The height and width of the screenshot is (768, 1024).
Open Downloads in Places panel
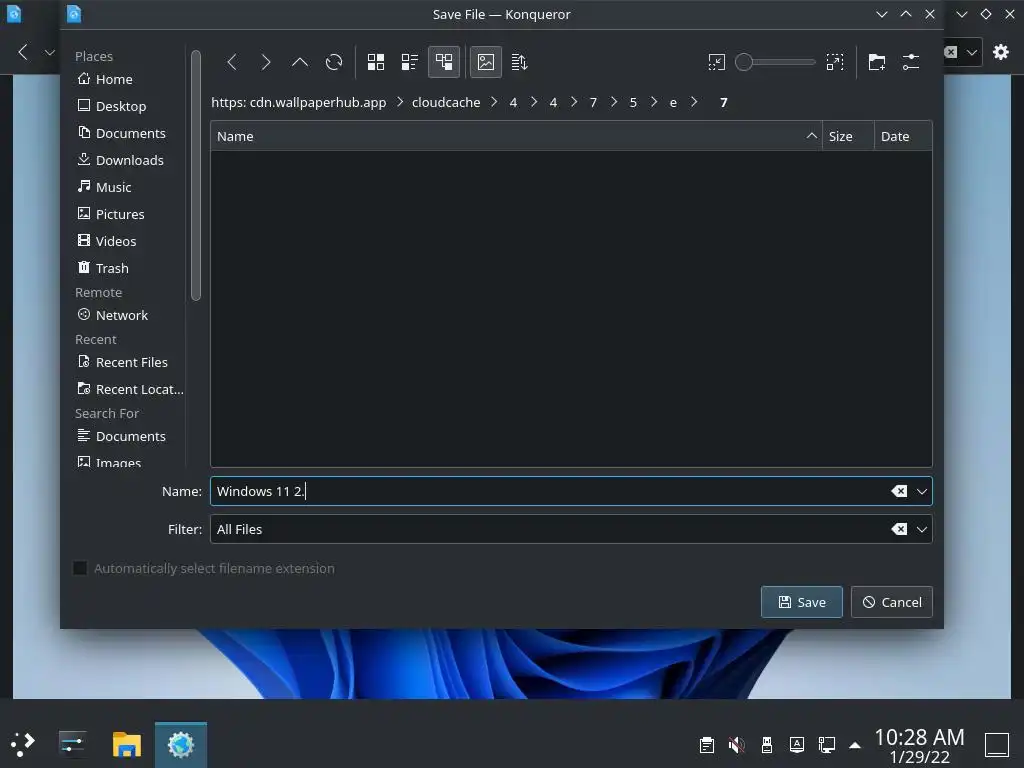[x=128, y=160]
